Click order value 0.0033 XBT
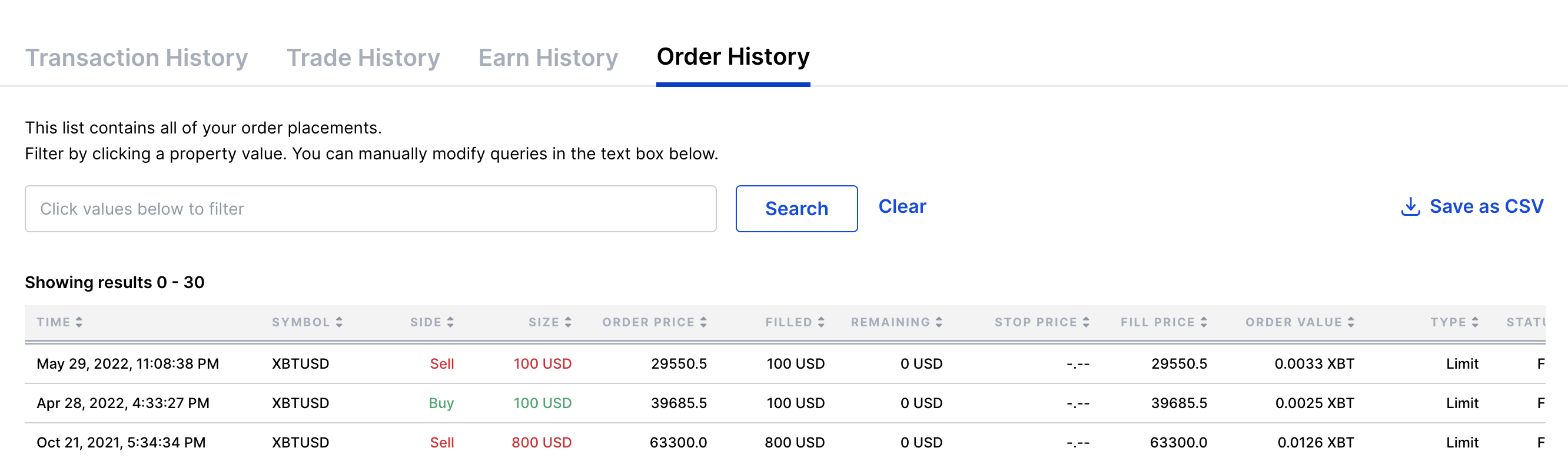Image resolution: width=1568 pixels, height=461 pixels. pos(1314,364)
